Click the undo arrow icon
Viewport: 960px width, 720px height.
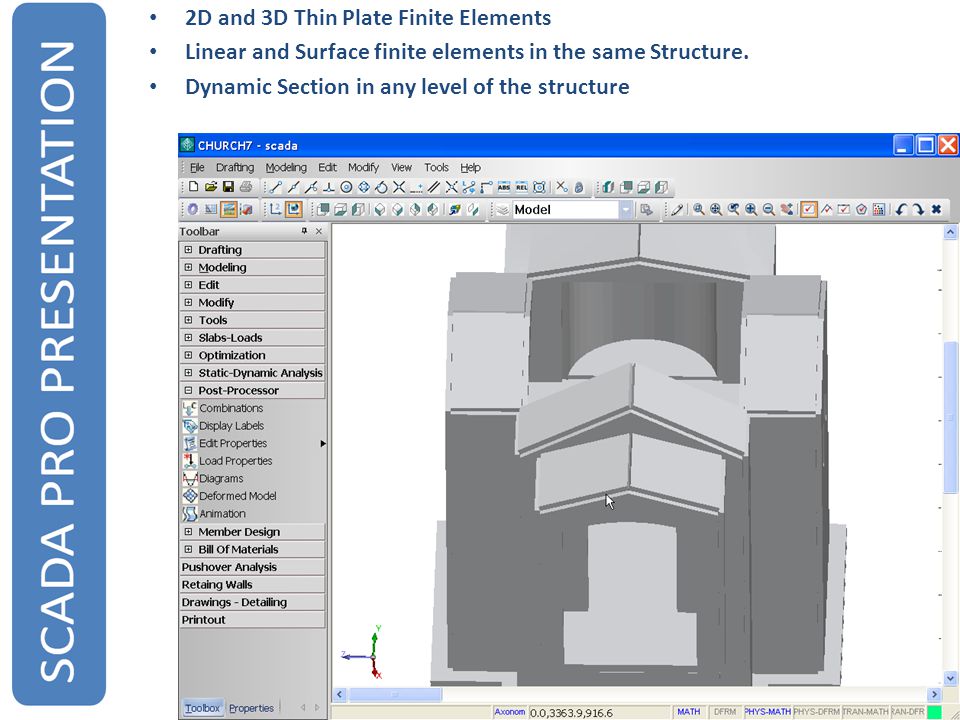[901, 209]
